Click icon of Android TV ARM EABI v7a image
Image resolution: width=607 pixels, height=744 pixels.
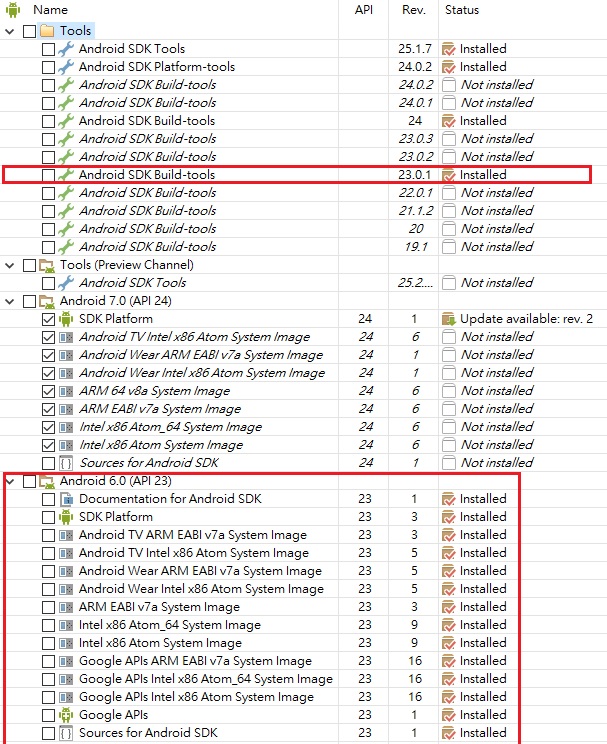(66, 535)
